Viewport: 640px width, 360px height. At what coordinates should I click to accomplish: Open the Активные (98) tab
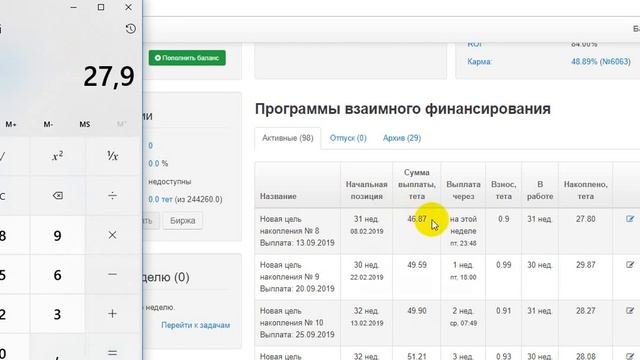(x=288, y=138)
